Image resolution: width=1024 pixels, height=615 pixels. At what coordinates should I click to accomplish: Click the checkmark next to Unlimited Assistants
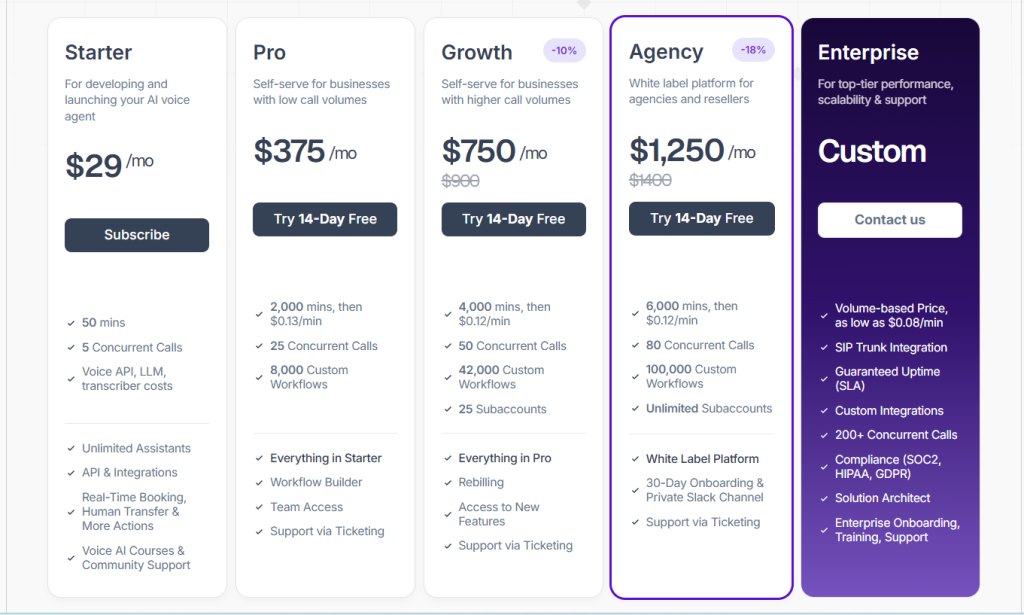(71, 449)
